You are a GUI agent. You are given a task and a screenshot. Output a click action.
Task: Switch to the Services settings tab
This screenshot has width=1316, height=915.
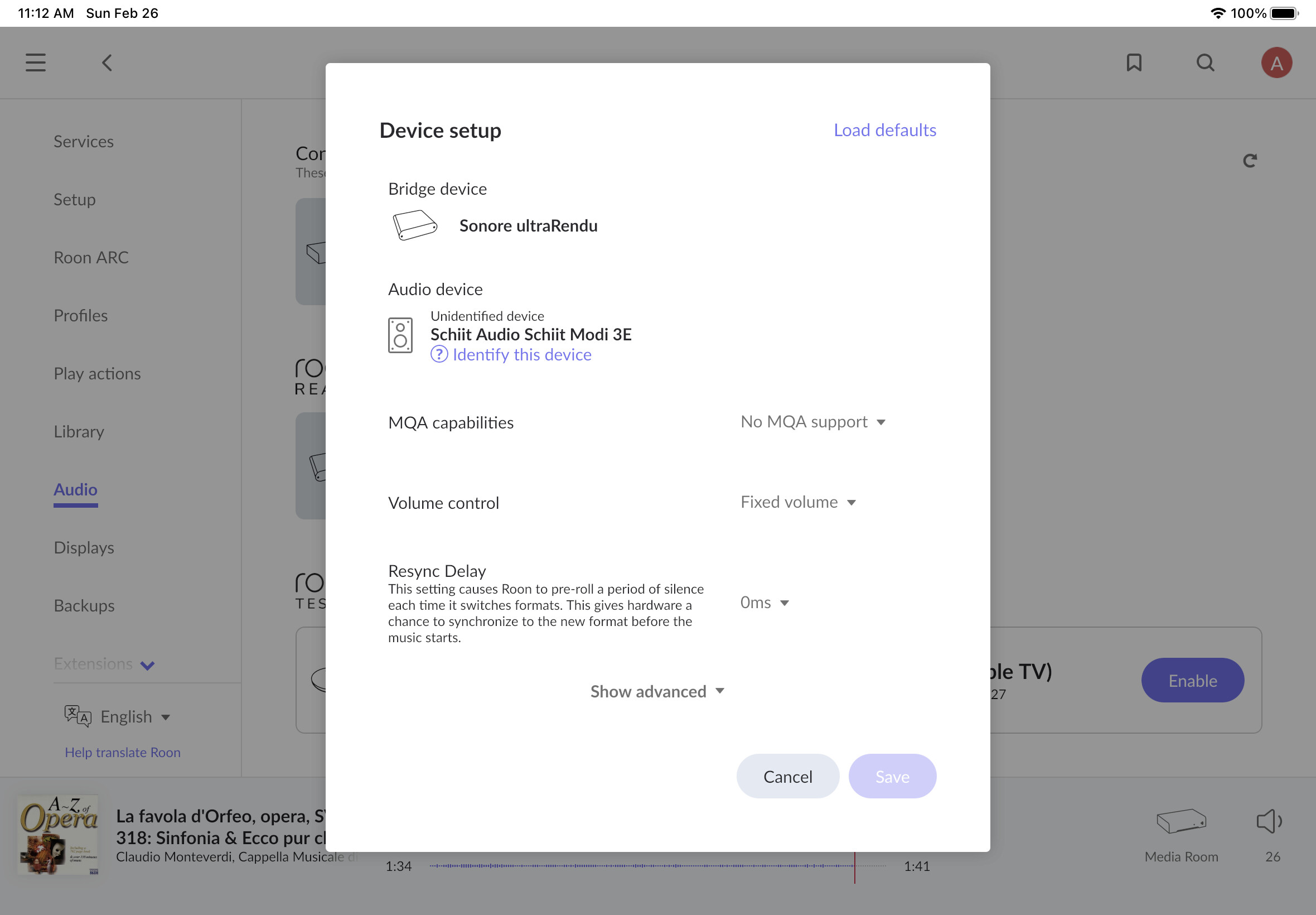pyautogui.click(x=84, y=141)
